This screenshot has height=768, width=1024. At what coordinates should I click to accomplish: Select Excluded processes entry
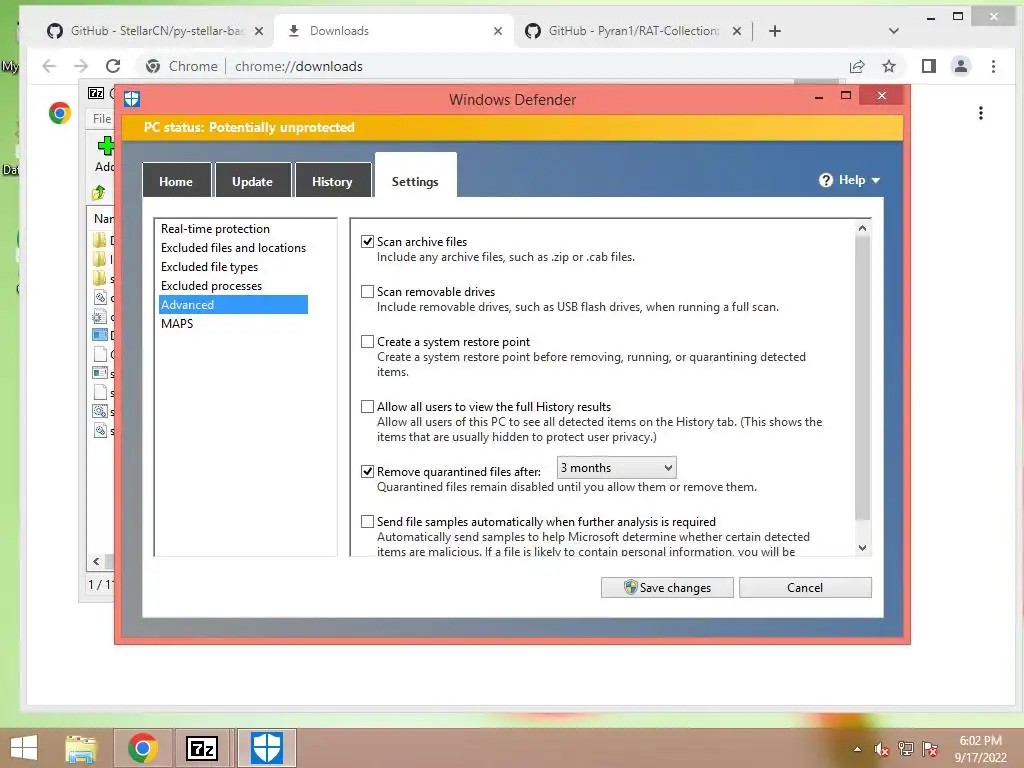coord(211,285)
